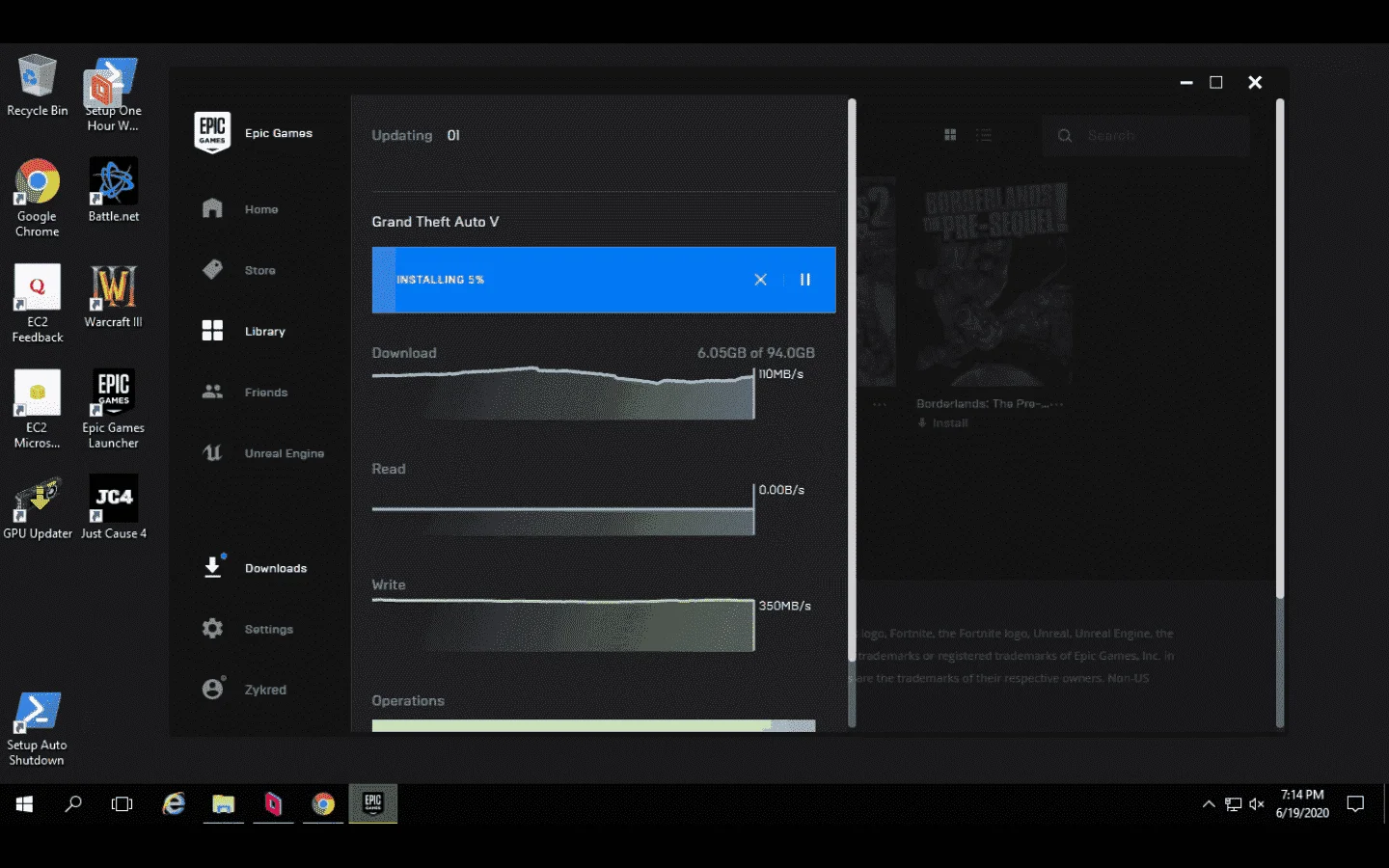Click the muted volume tray icon
Viewport: 1389px width, 868px height.
click(1257, 803)
